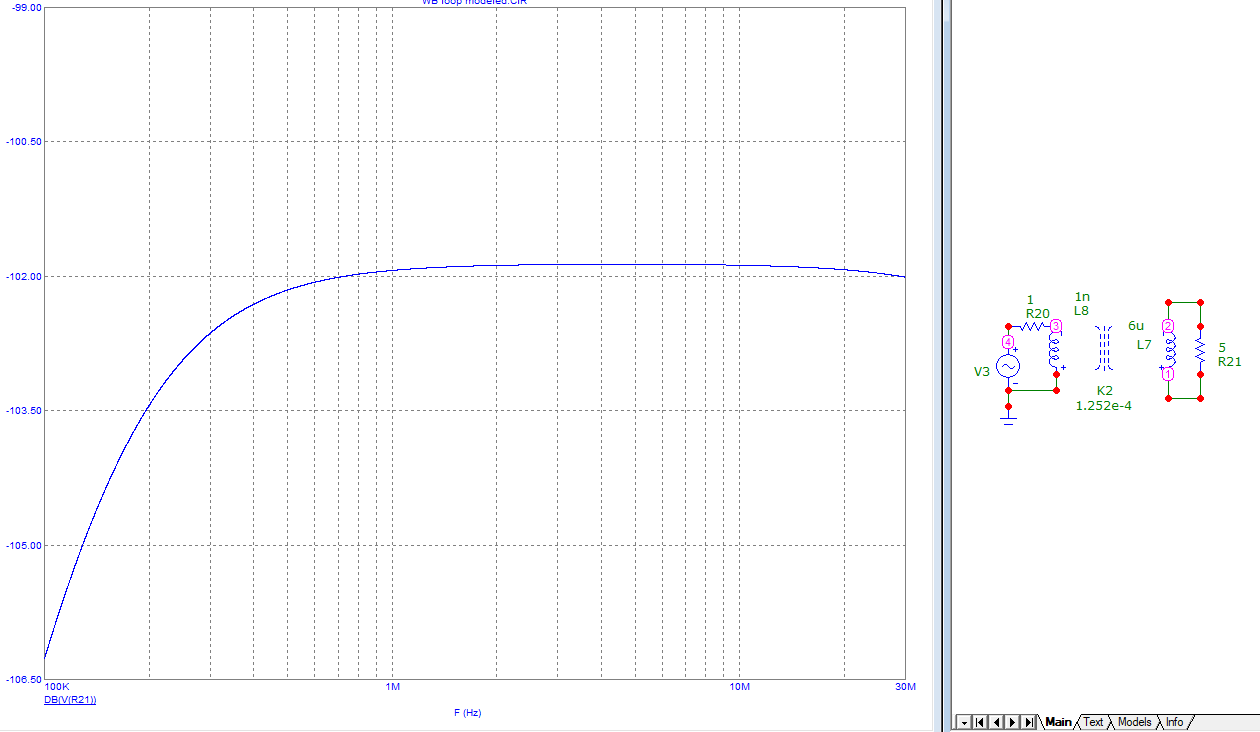Select the K2 coupling transformer symbol
Viewport: 1260px width, 732px height.
coord(1104,347)
